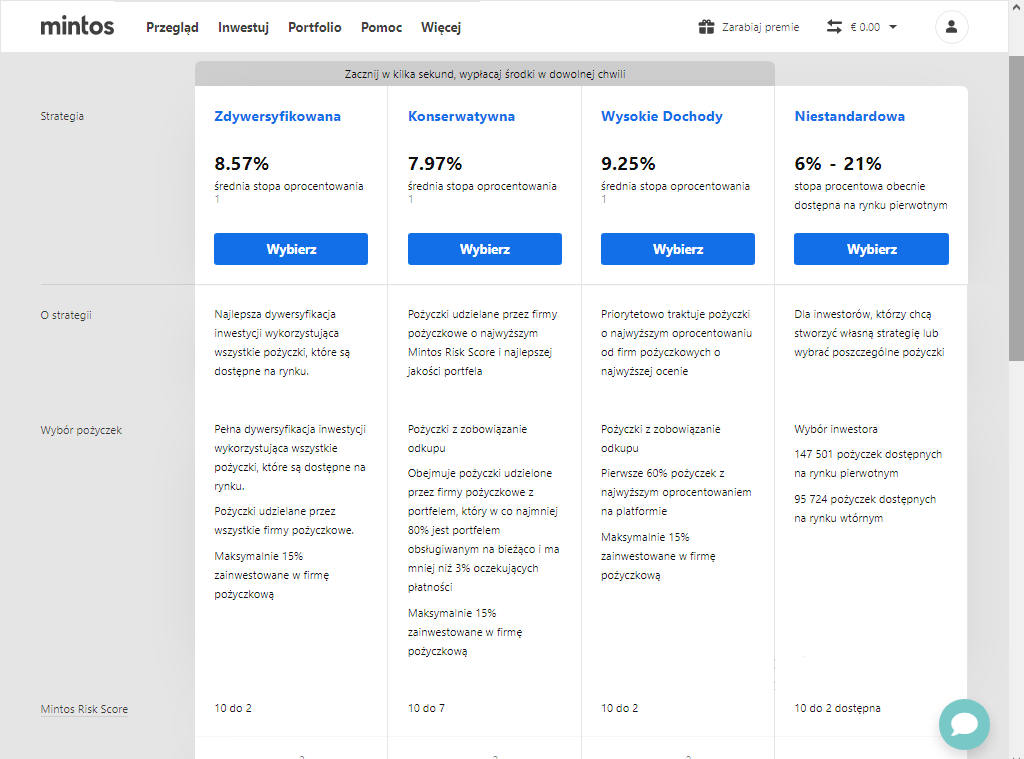Click the 'Strategia' row label
Image resolution: width=1024 pixels, height=759 pixels.
point(62,116)
